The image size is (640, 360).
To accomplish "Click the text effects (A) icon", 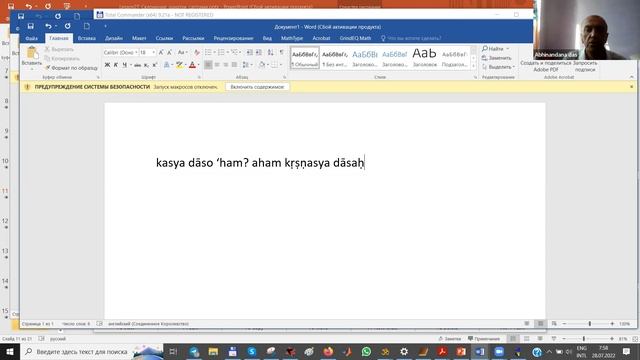I will (x=166, y=65).
